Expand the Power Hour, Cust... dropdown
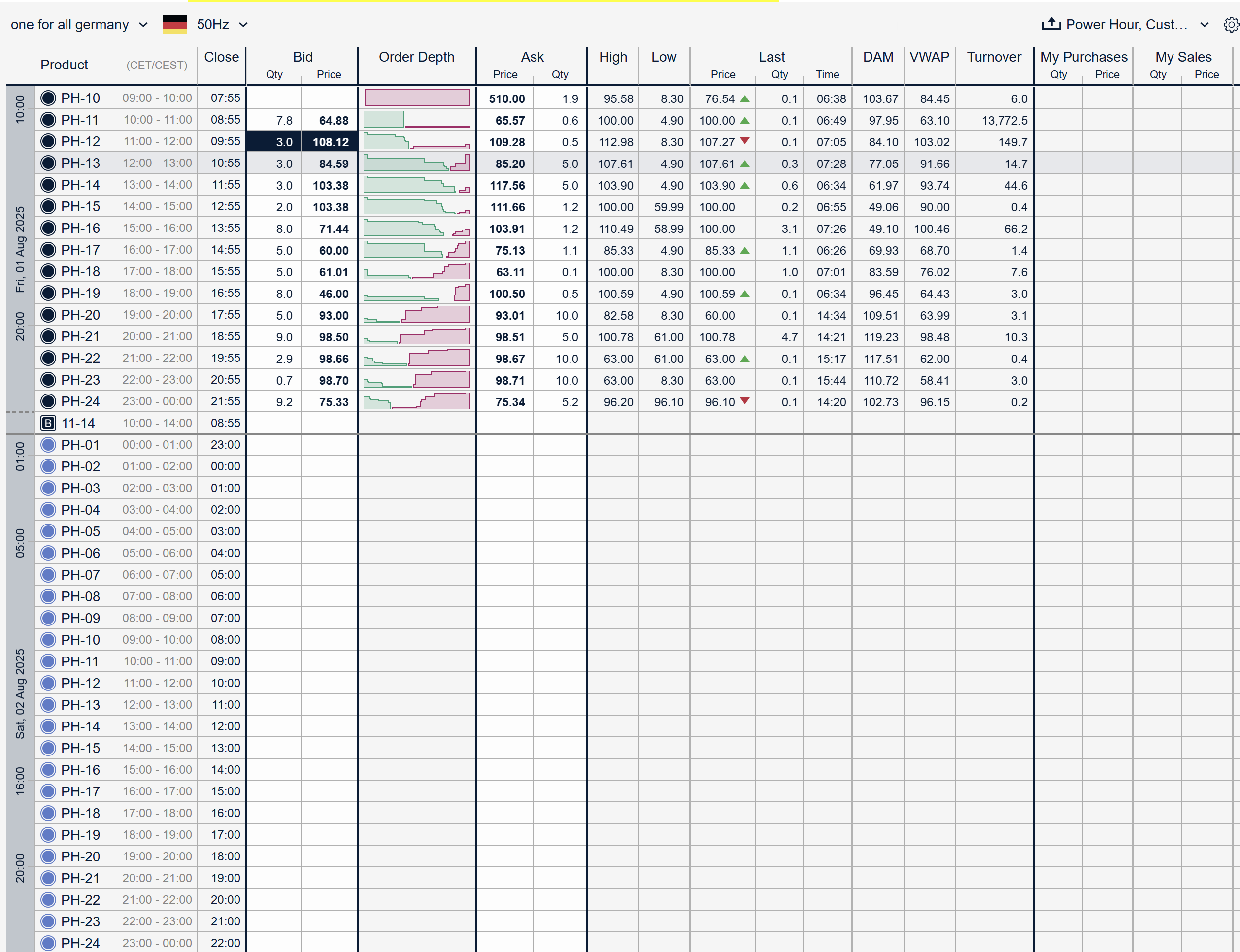 pos(1205,24)
